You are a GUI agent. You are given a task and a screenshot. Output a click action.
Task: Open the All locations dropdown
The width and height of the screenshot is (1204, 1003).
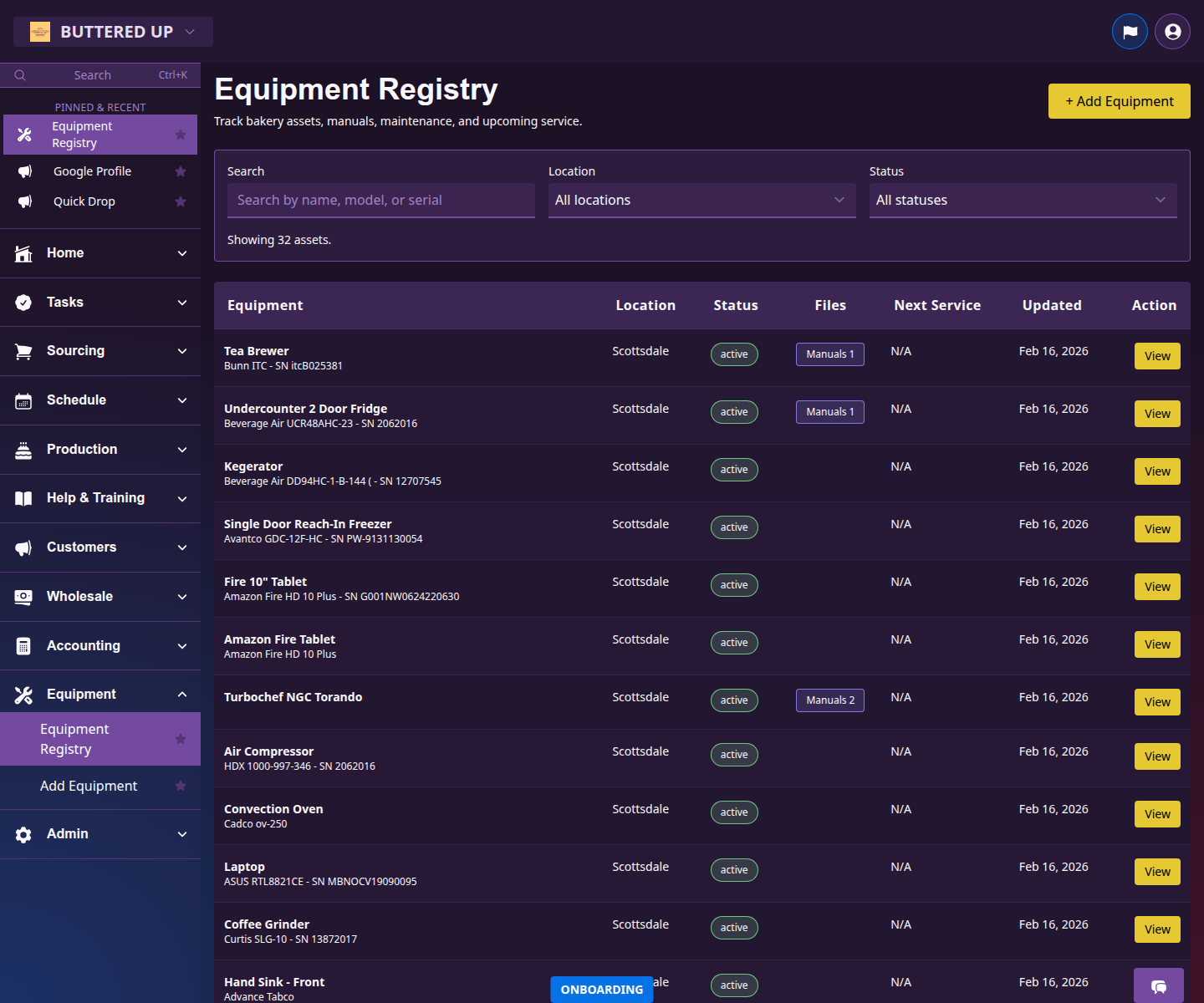701,200
